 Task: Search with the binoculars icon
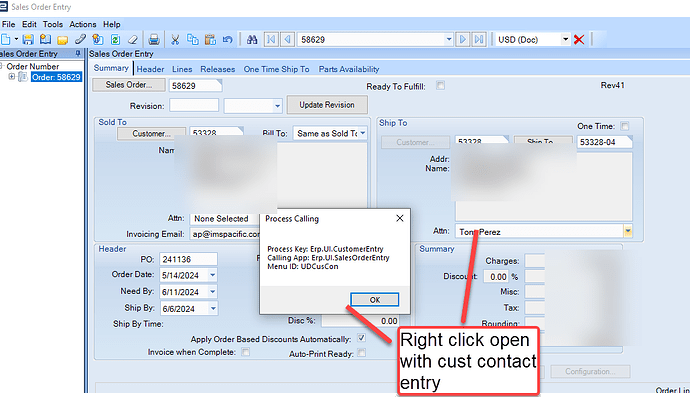(252, 40)
